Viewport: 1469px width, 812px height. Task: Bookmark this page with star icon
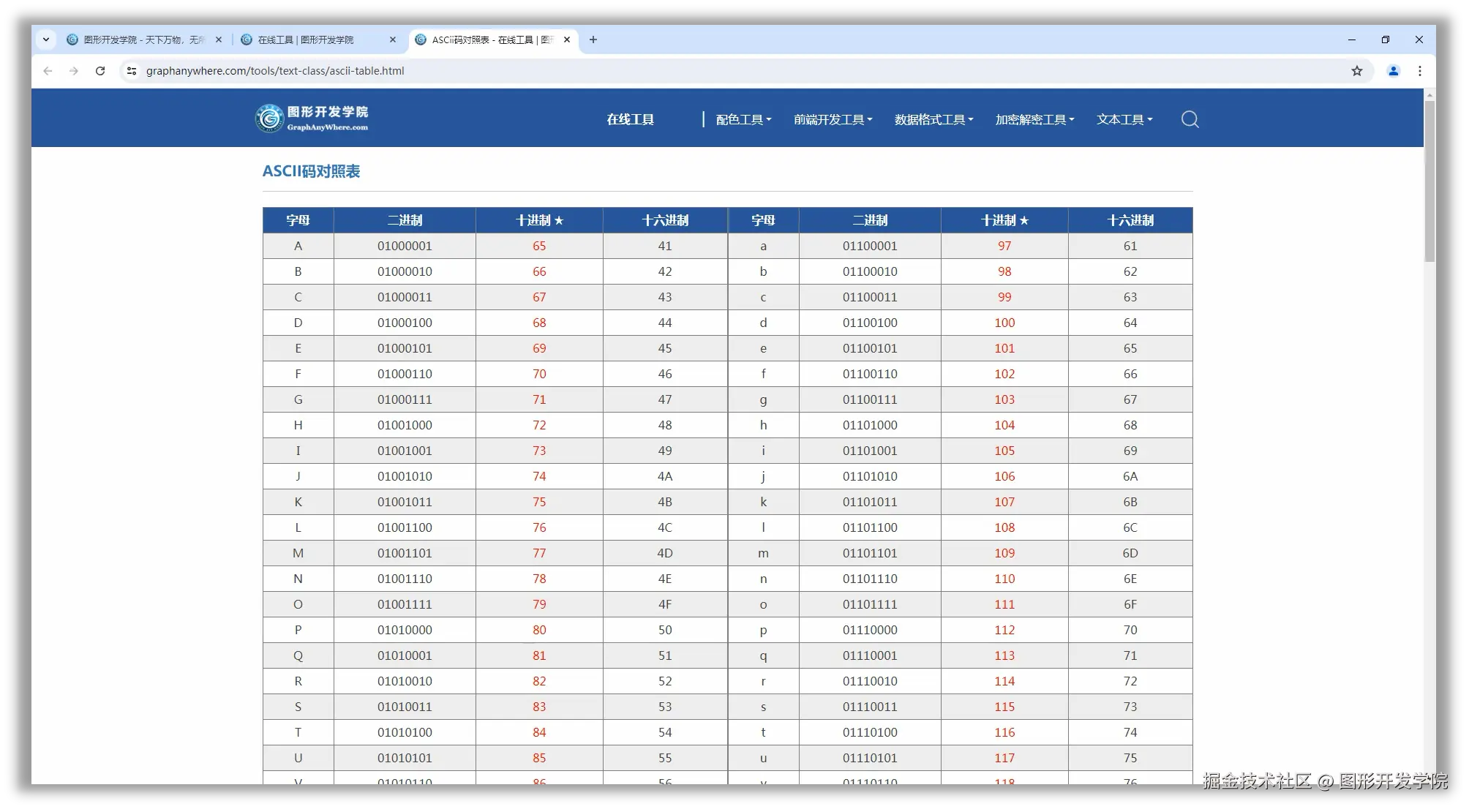point(1357,71)
